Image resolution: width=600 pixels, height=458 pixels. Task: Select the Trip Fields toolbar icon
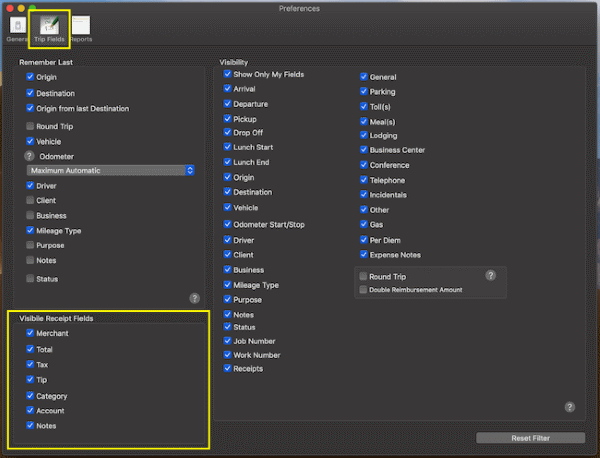click(48, 27)
